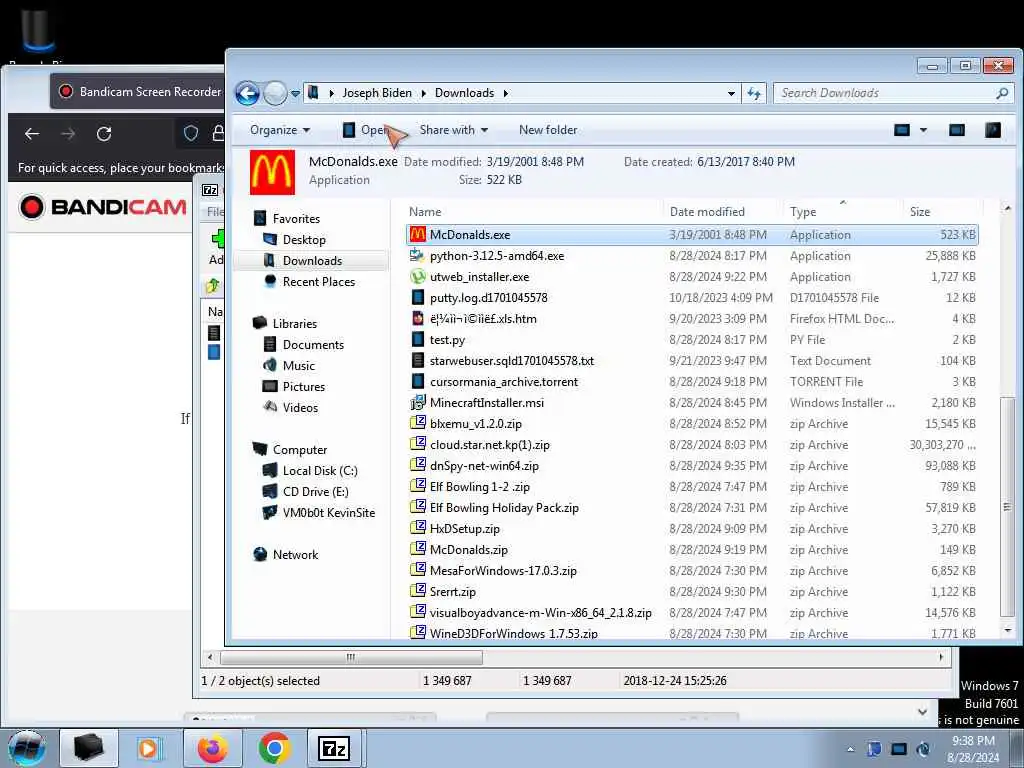This screenshot has height=768, width=1024.
Task: Open the Documents library
Action: [x=313, y=345]
